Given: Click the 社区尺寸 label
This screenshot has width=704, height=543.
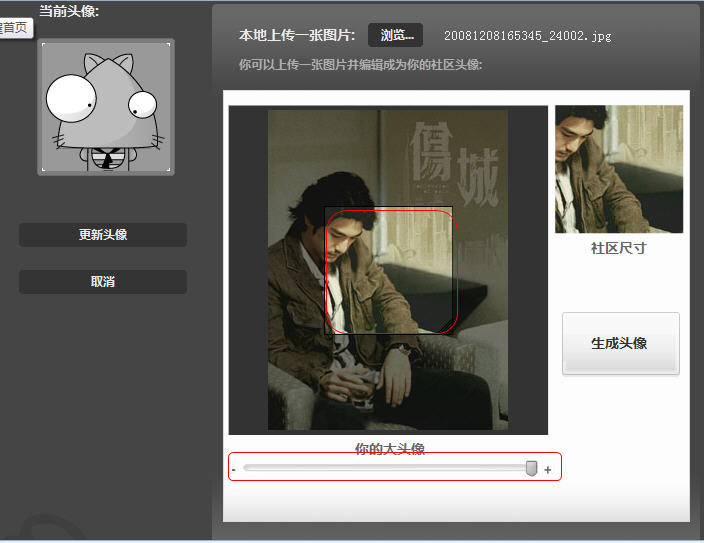Looking at the screenshot, I should click(619, 248).
